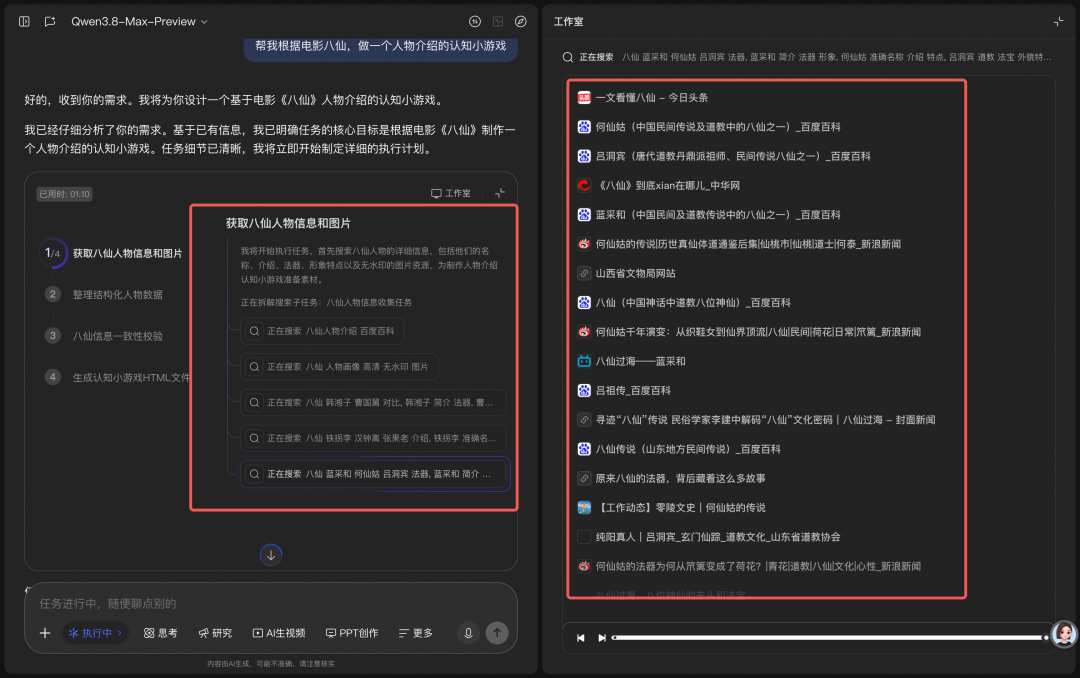Viewport: 1080px width, 678px height.
Task: Open result 原来八仙的法器，背后藏着这么多故事
Action: pyautogui.click(x=681, y=478)
